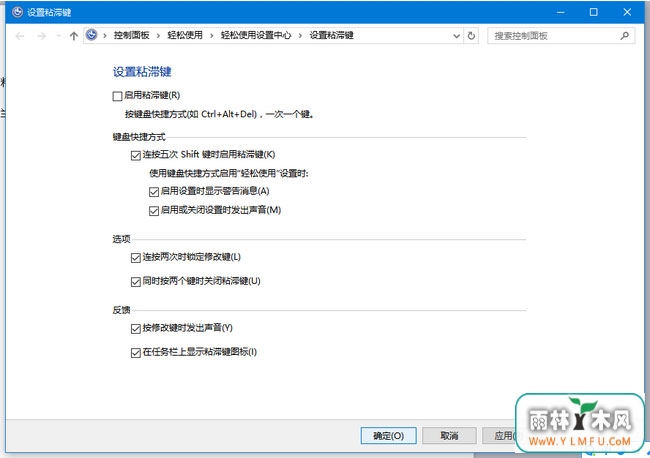Image resolution: width=650 pixels, height=458 pixels.
Task: Go up one level arrow
Action: click(x=74, y=36)
